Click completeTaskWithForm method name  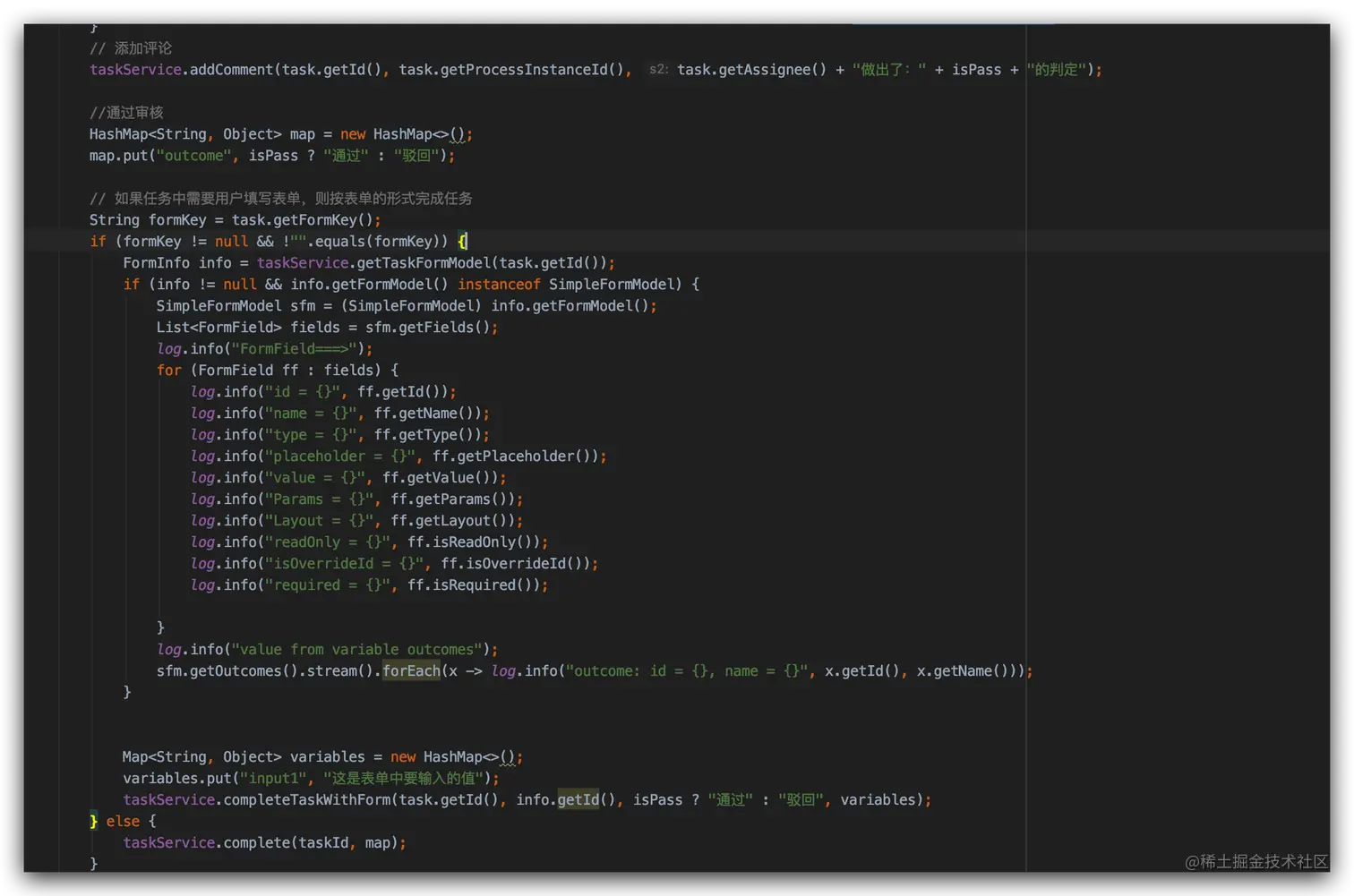coord(306,800)
